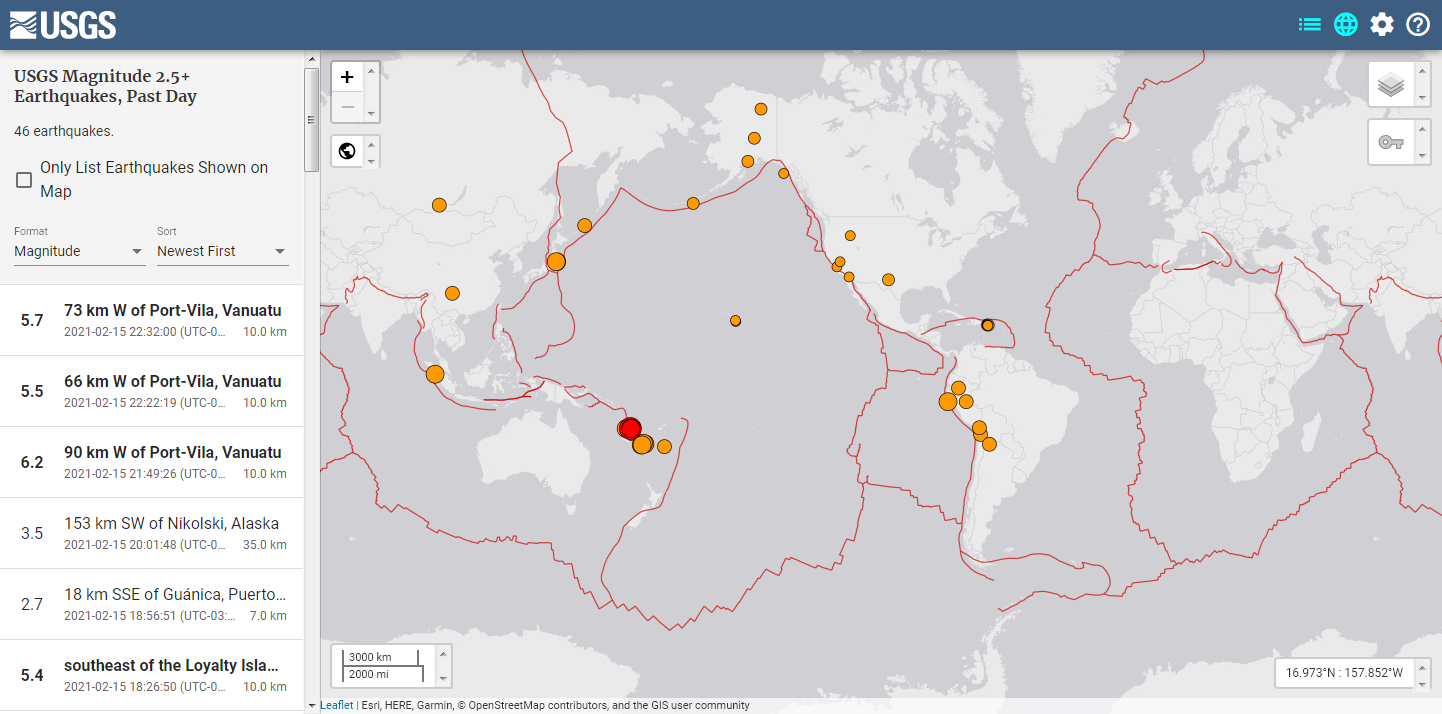
Task: Expand the scale bar control arrows
Action: 444,666
